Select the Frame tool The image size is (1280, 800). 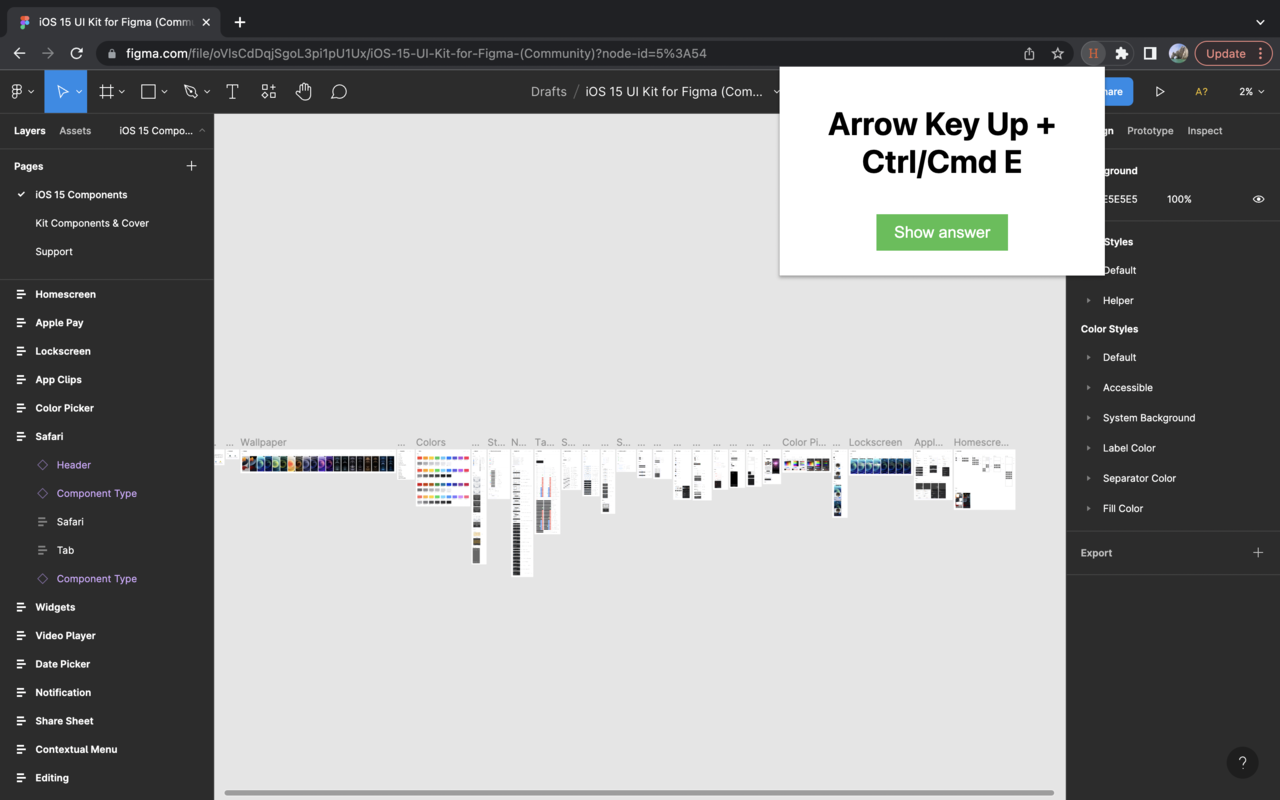(106, 91)
